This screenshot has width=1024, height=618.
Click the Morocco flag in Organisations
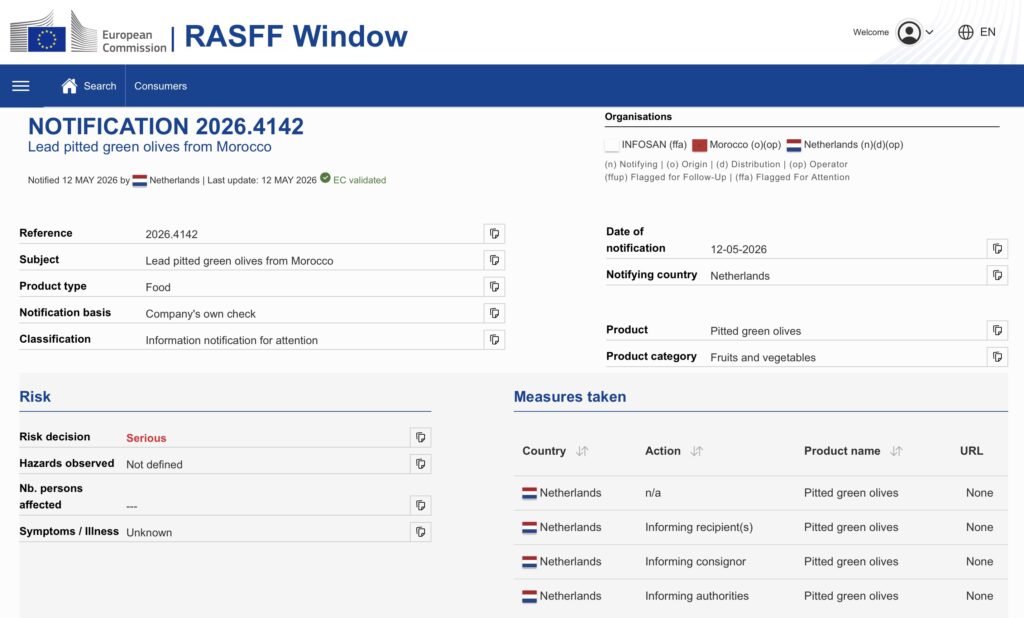coord(699,145)
